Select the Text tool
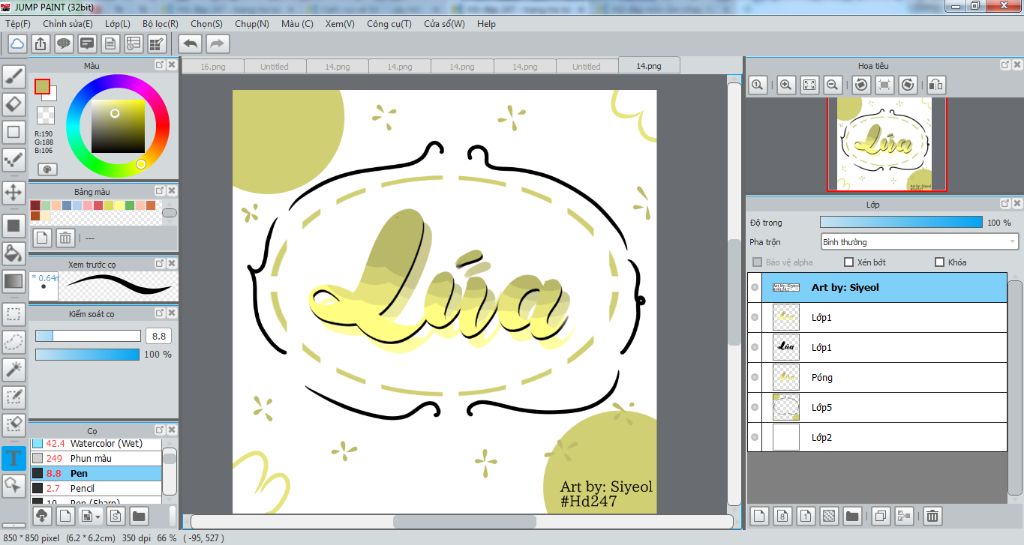 tap(14, 458)
